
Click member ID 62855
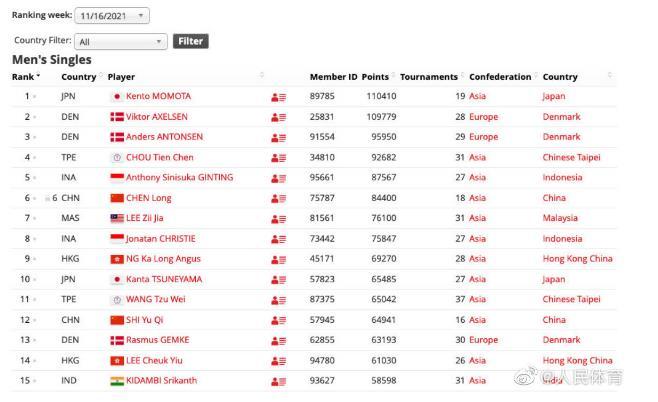point(322,340)
